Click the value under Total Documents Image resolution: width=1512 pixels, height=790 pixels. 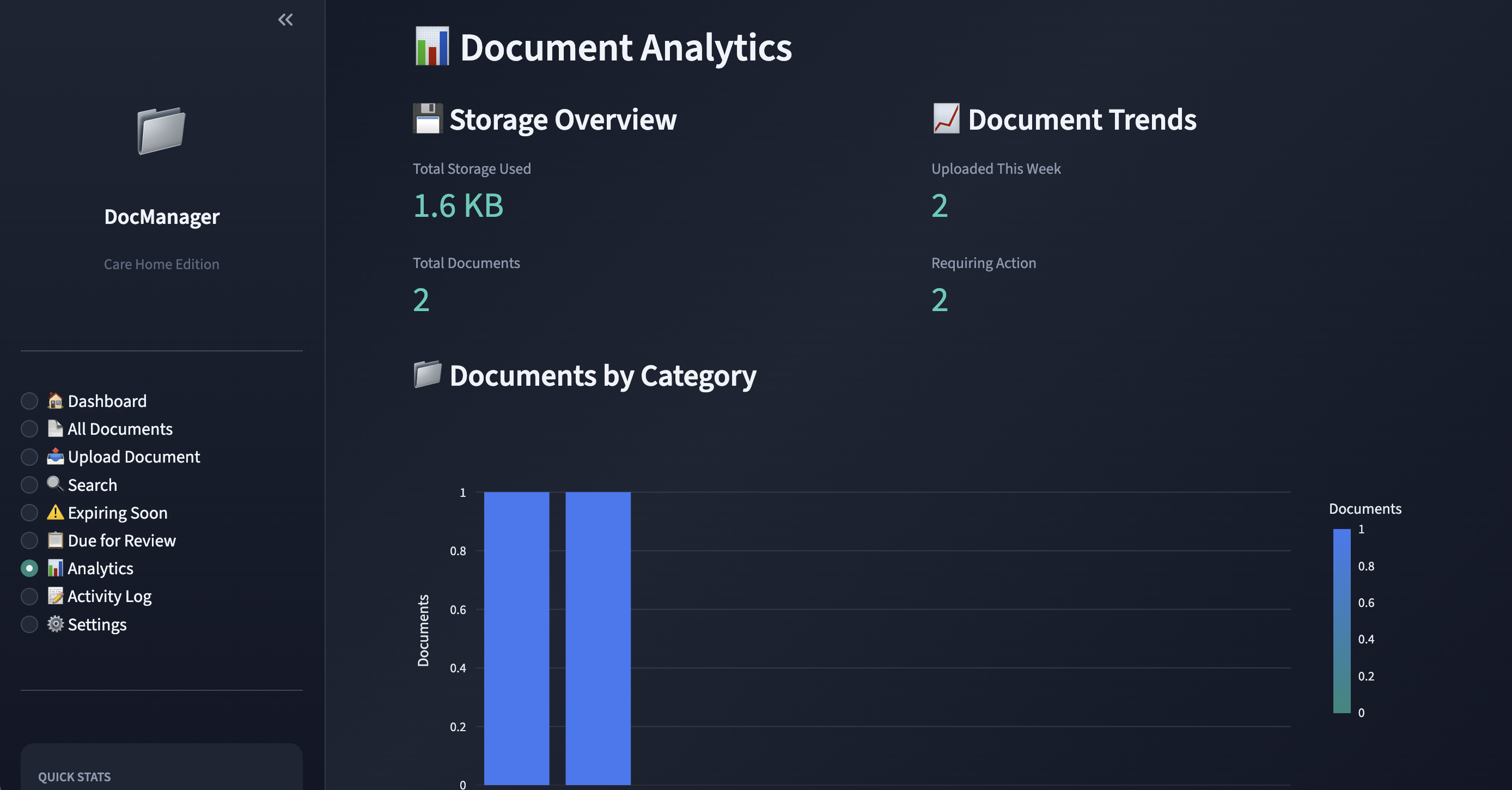(422, 300)
